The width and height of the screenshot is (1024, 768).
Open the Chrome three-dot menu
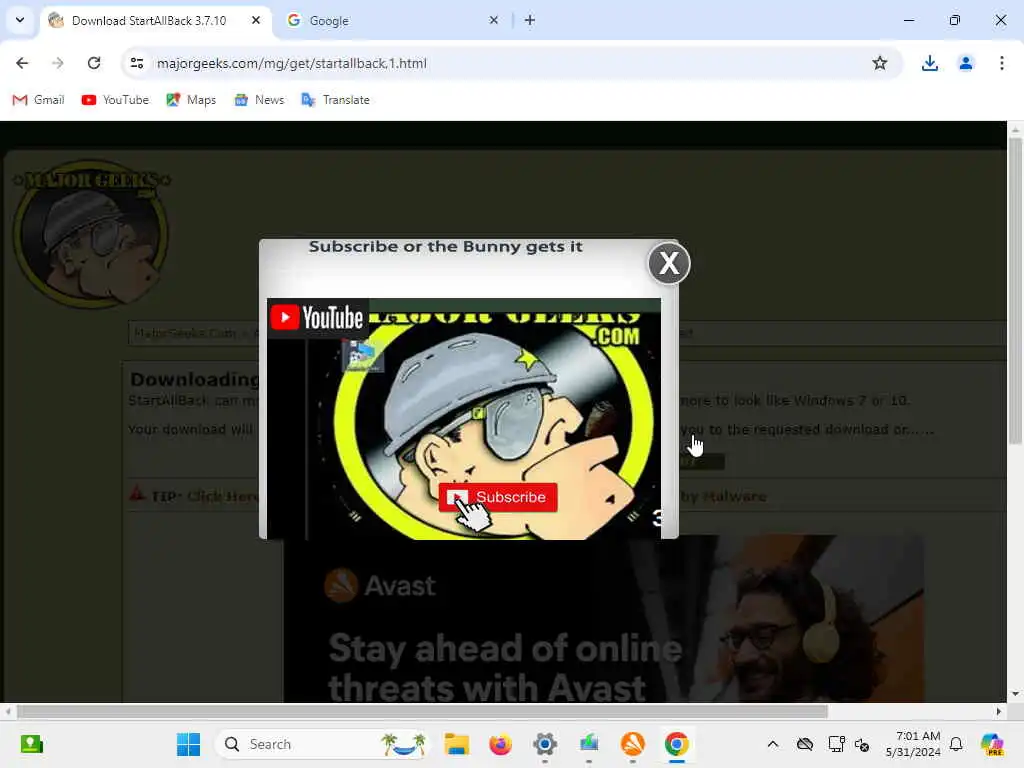[1001, 63]
